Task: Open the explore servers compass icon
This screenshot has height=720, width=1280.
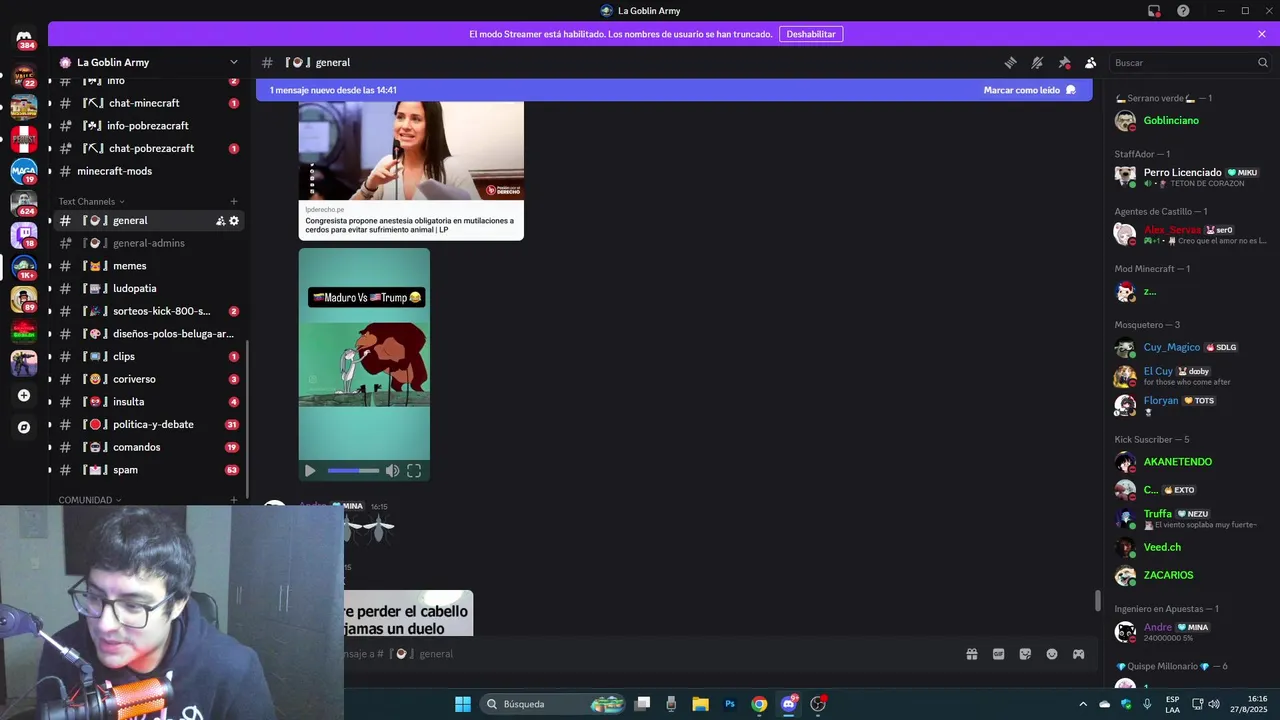Action: (x=24, y=427)
